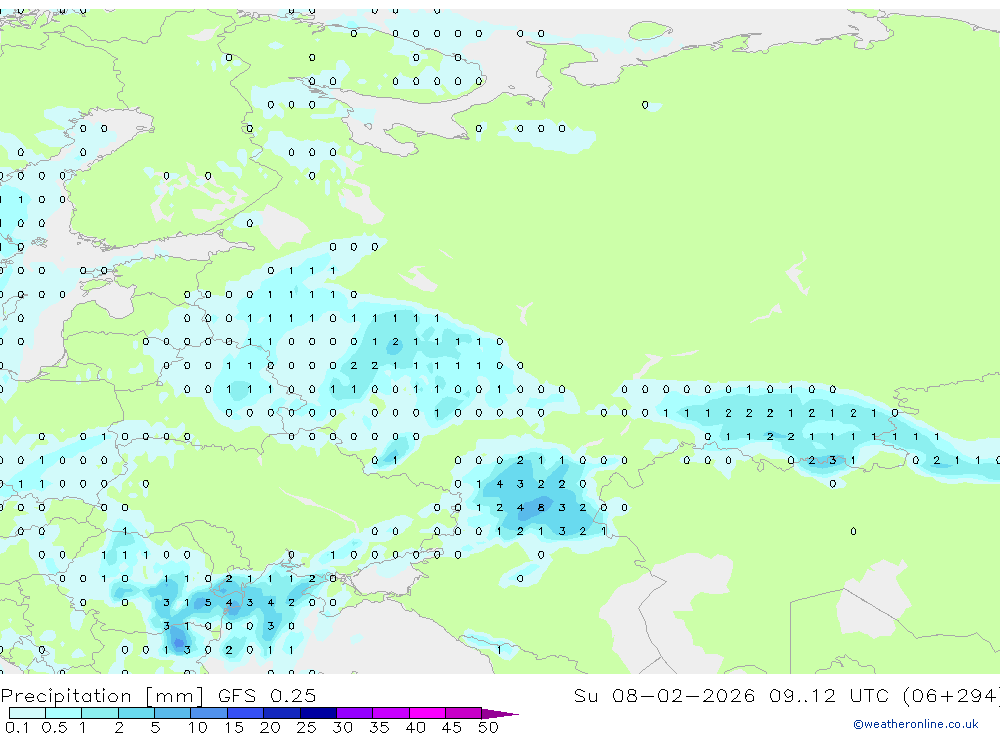Click the '10' legend scale label
Screen dimensions: 1000x733
pyautogui.click(x=197, y=727)
